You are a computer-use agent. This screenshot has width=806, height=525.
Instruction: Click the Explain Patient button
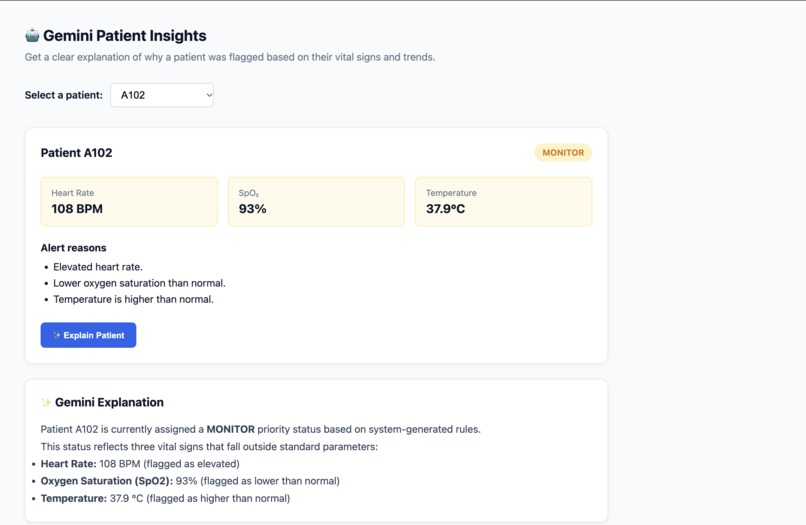(88, 335)
